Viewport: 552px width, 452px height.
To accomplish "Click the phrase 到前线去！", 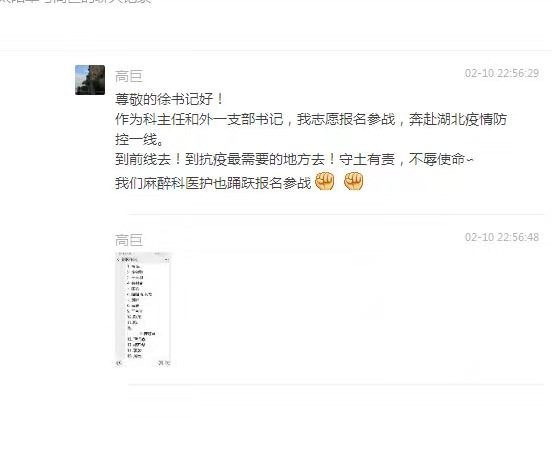I will 150,159.
